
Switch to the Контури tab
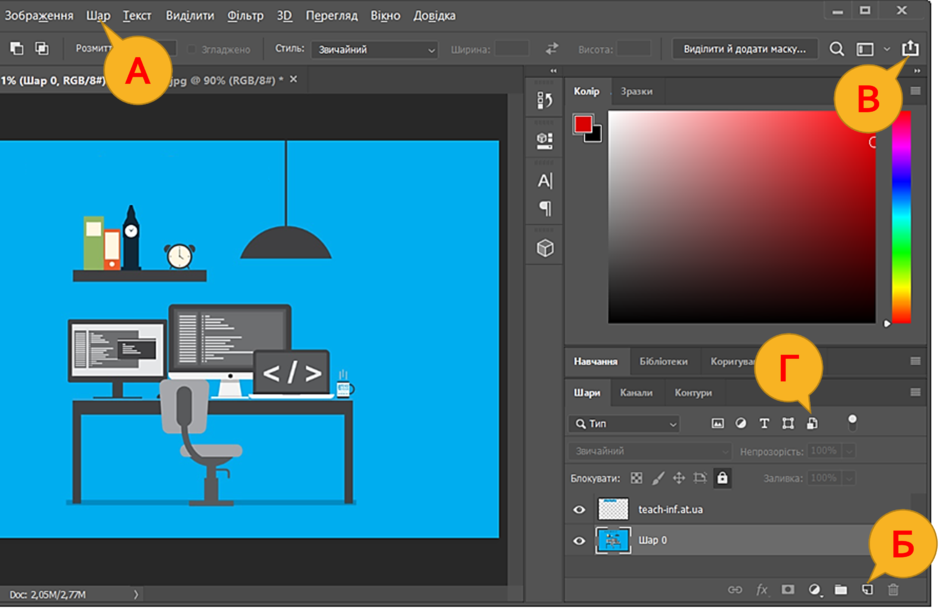pos(693,393)
